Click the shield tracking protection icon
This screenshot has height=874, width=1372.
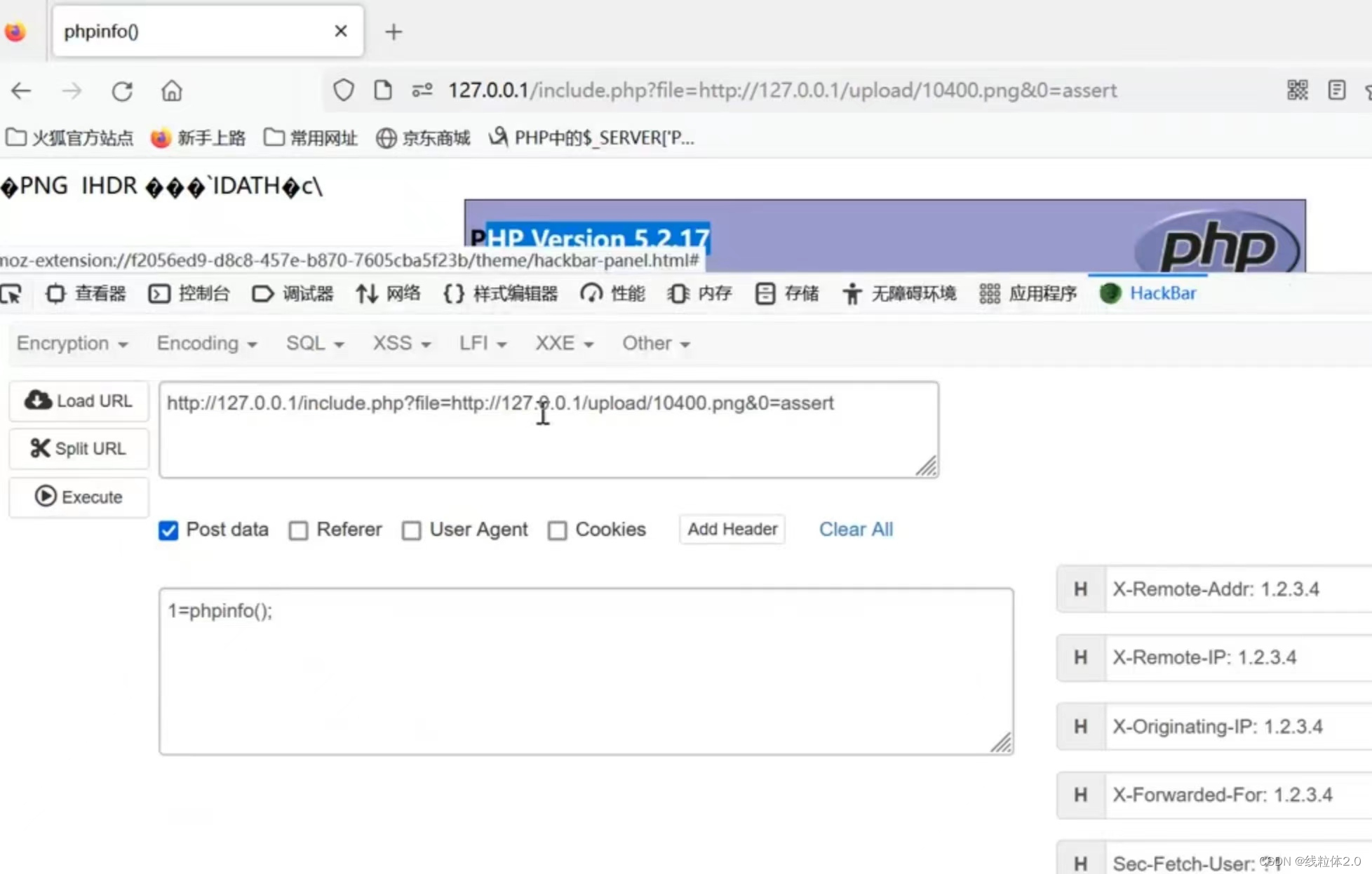coord(343,90)
